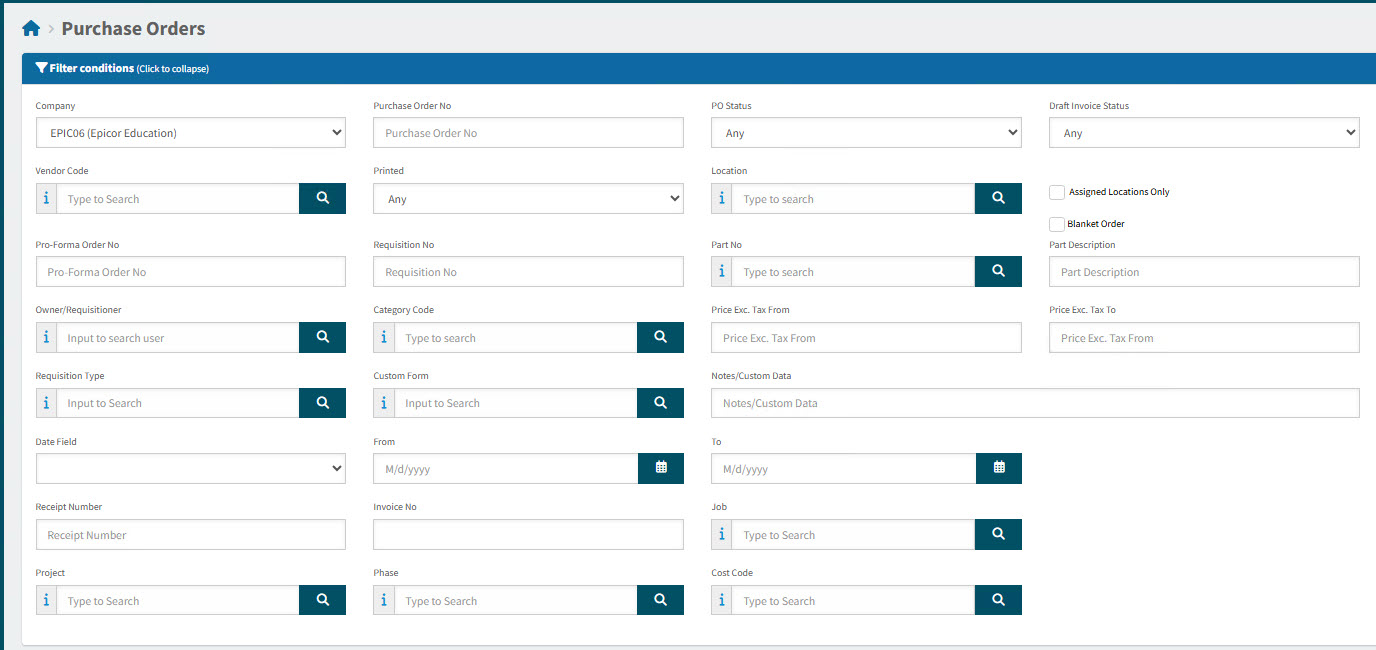This screenshot has height=650, width=1376.
Task: Expand the Date Field dropdown
Action: pyautogui.click(x=190, y=468)
